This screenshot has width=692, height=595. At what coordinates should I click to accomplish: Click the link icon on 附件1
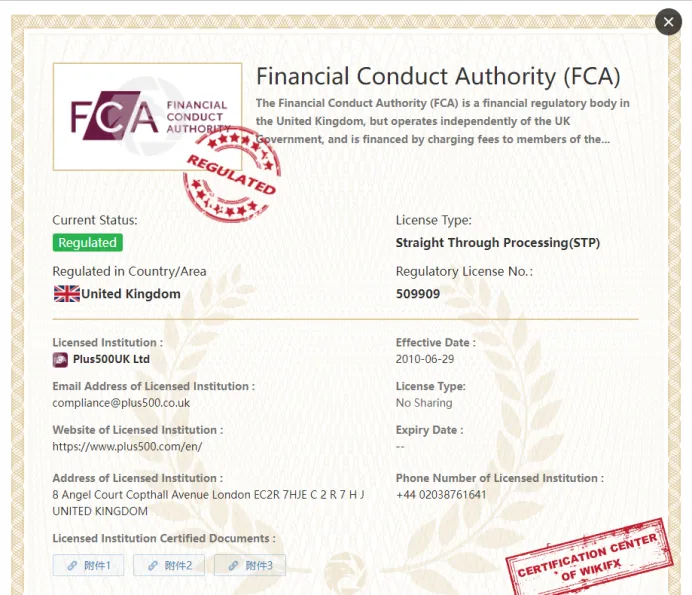pos(72,565)
